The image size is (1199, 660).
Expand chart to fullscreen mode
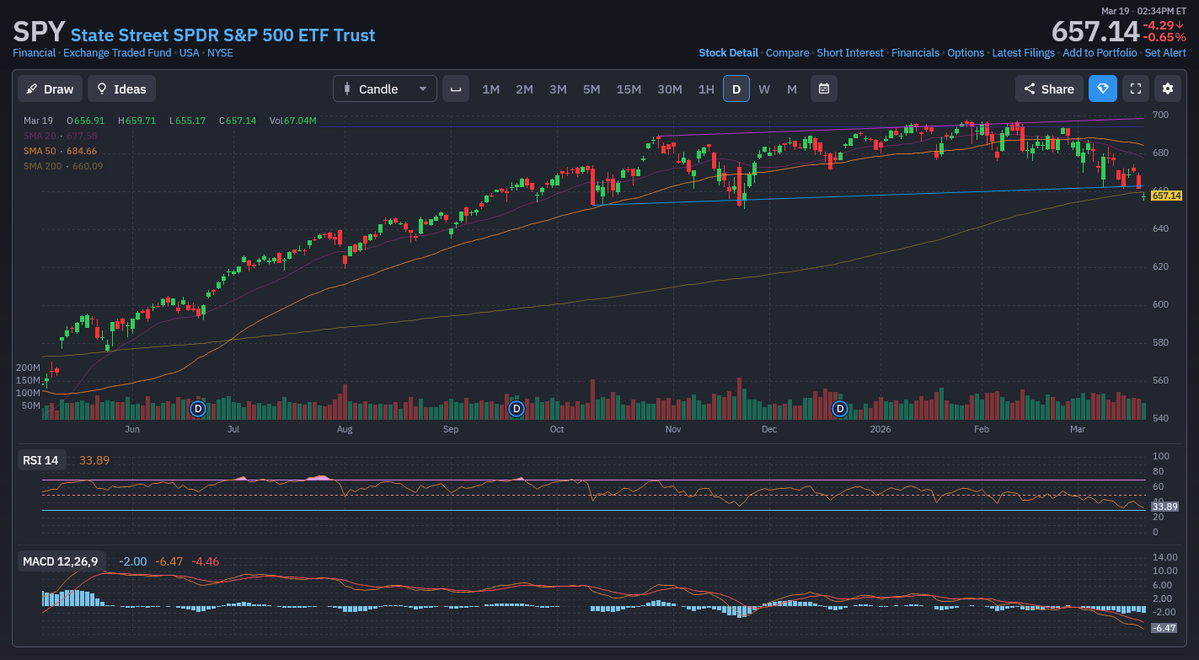click(x=1135, y=88)
